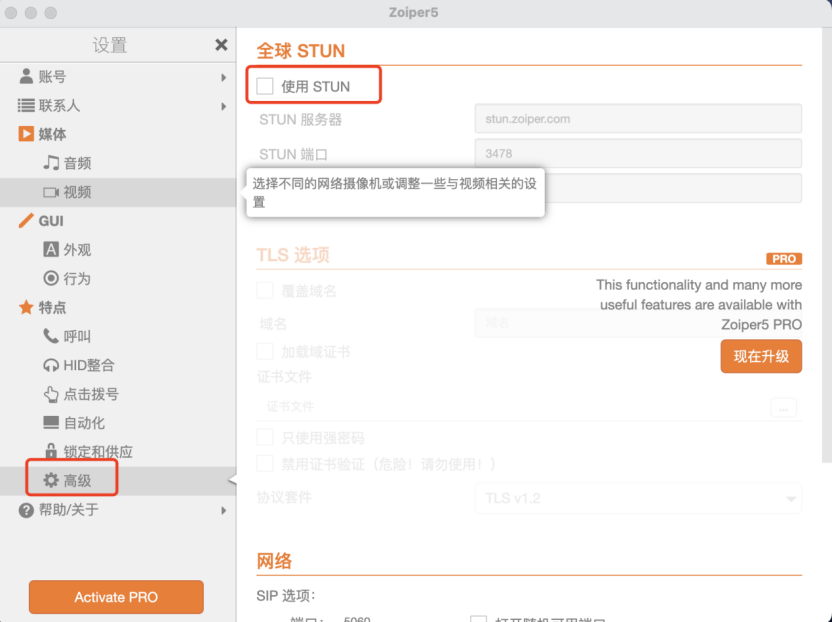Click the 联系人 list icon
The width and height of the screenshot is (832, 622).
[x=26, y=105]
